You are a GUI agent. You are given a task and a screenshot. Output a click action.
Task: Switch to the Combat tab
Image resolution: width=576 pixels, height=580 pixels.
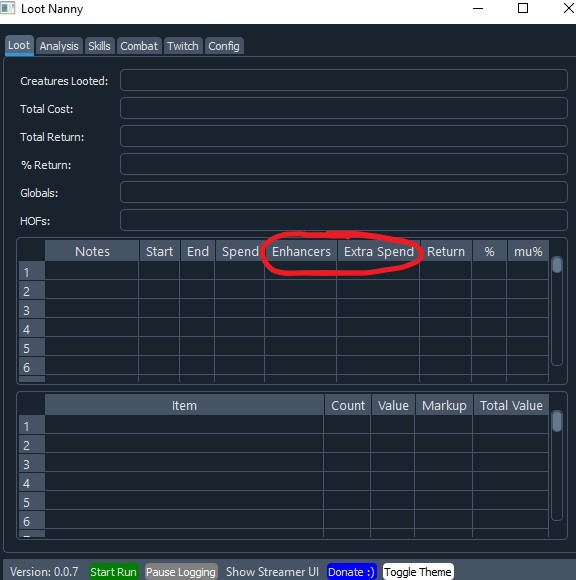pyautogui.click(x=139, y=46)
